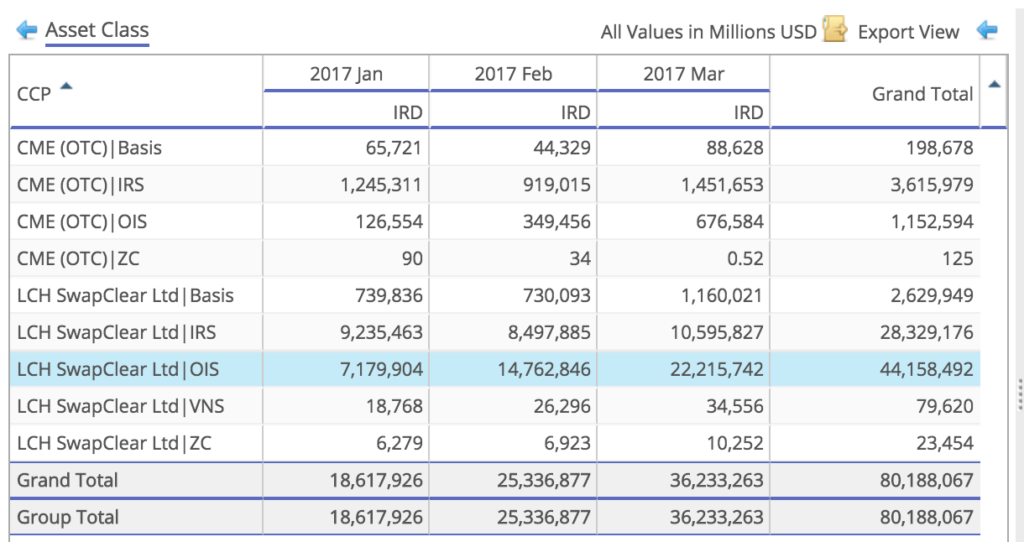Viewport: 1024px width, 542px height.
Task: Click the value 26,296
Action: 562,407
